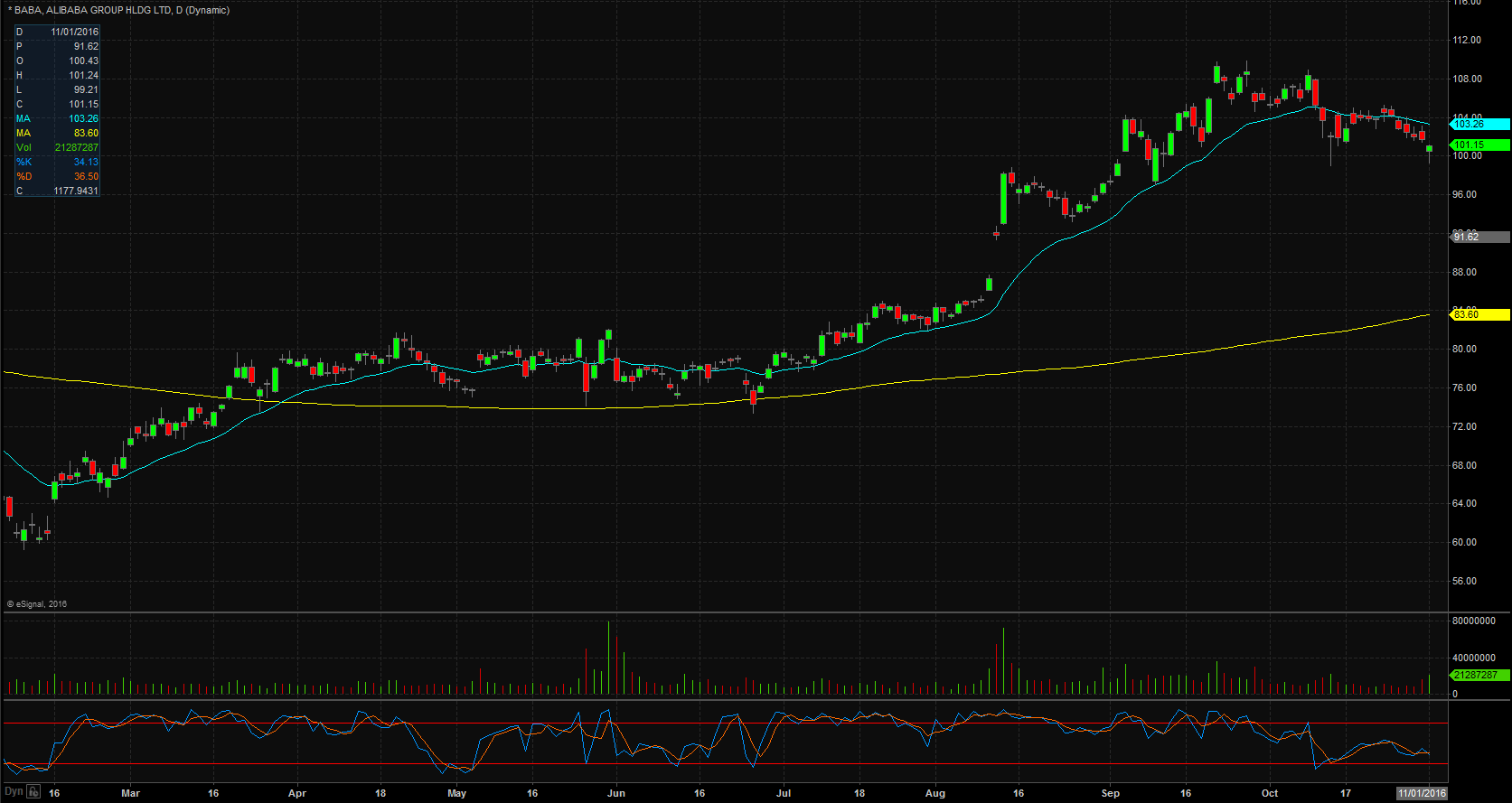Click the 108.00 price axis label
This screenshot has height=803, width=1512.
(x=1467, y=79)
